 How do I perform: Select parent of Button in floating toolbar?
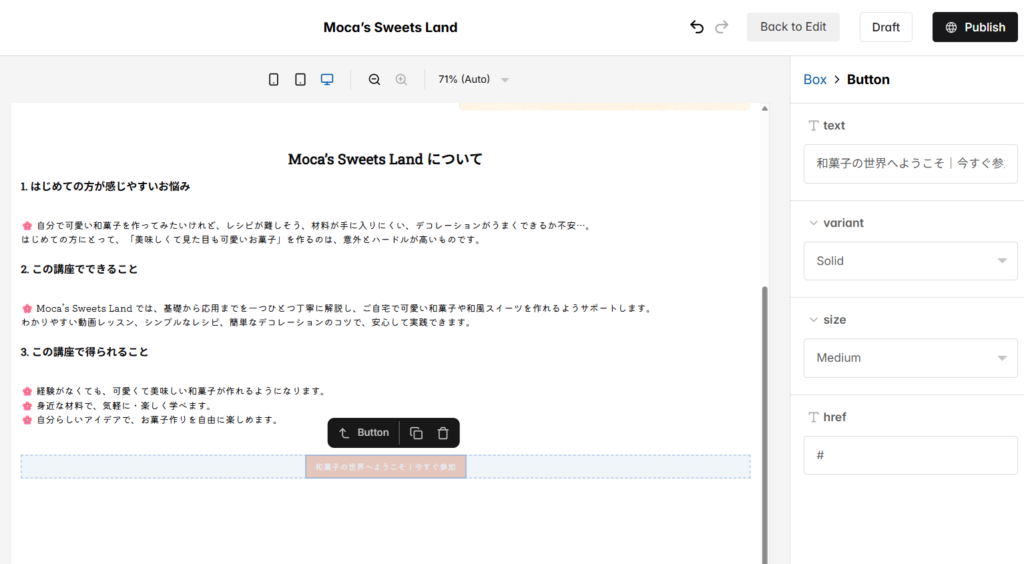click(x=364, y=433)
